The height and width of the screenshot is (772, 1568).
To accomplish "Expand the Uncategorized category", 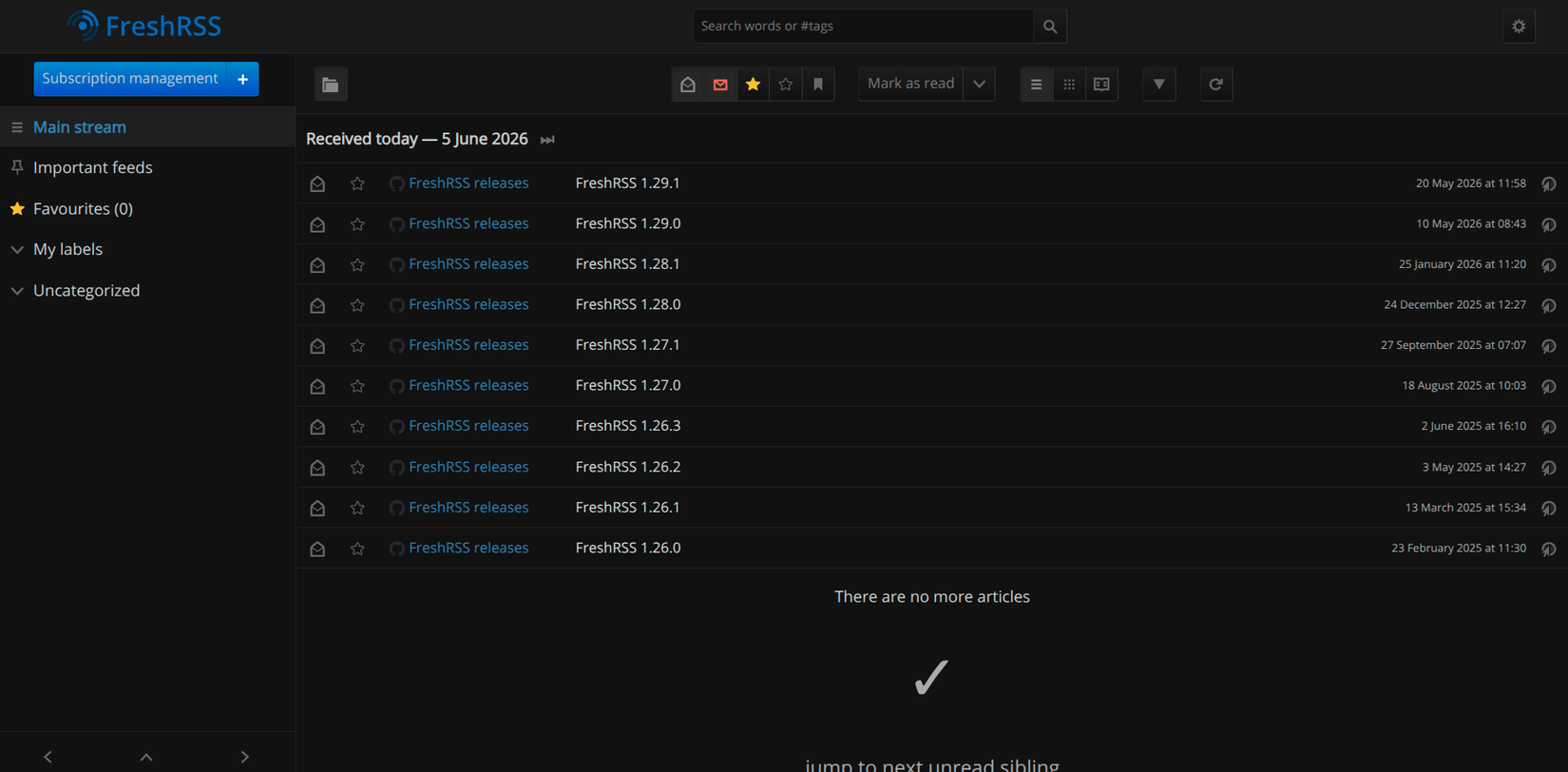I will pyautogui.click(x=17, y=291).
